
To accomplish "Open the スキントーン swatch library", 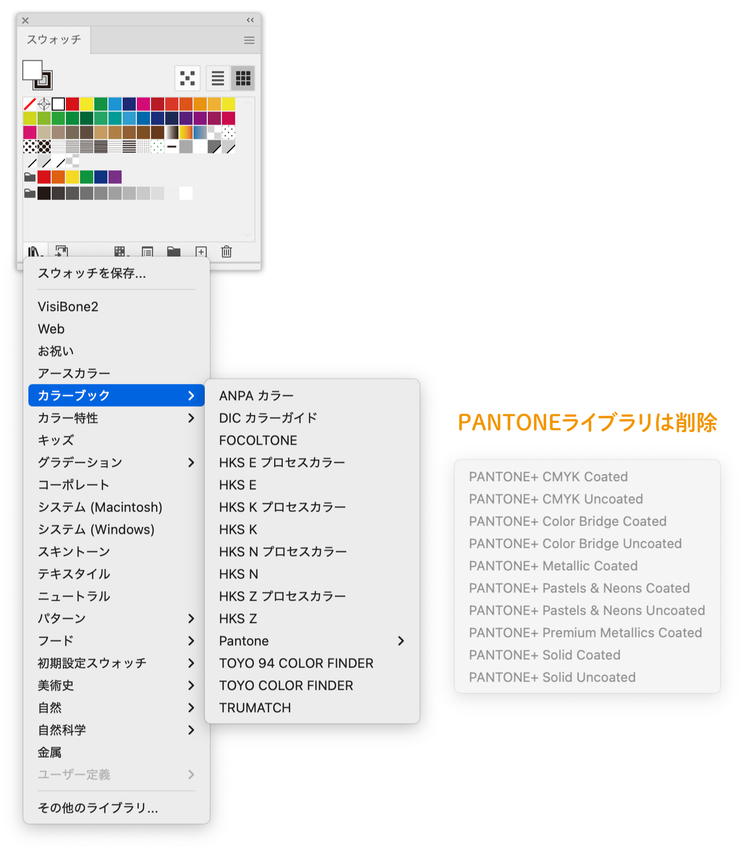I will [x=116, y=551].
